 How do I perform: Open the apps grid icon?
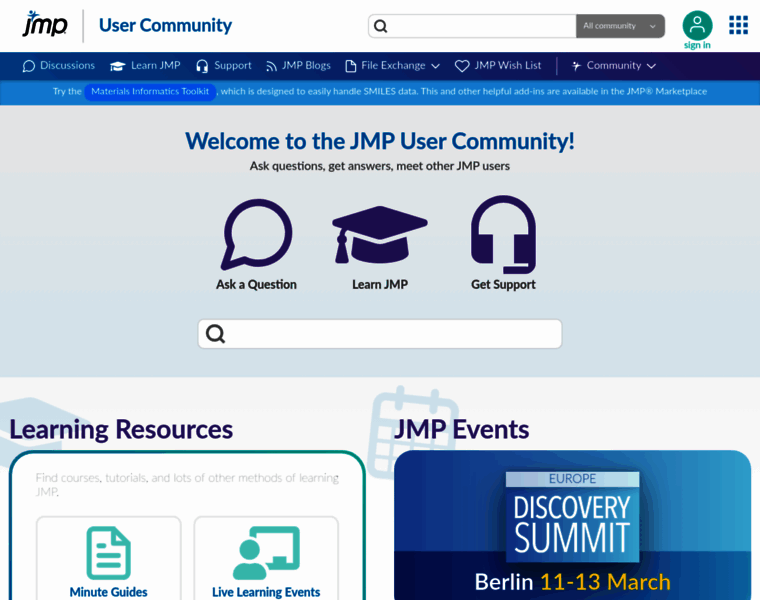coord(738,25)
